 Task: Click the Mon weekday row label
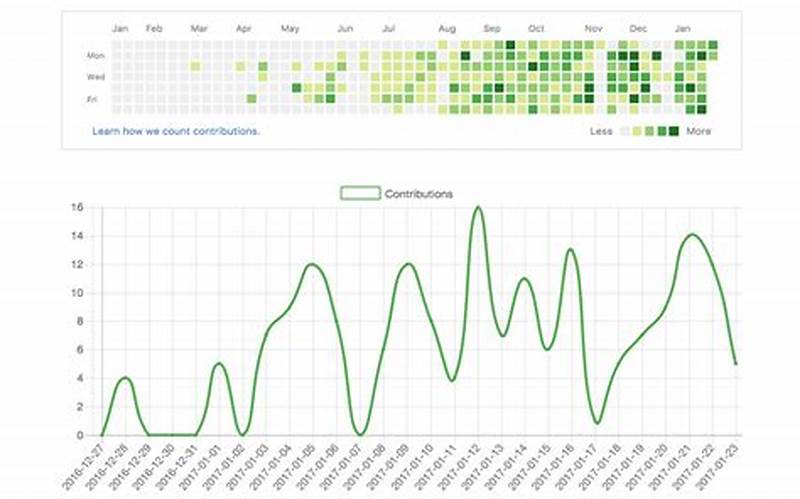tap(96, 56)
